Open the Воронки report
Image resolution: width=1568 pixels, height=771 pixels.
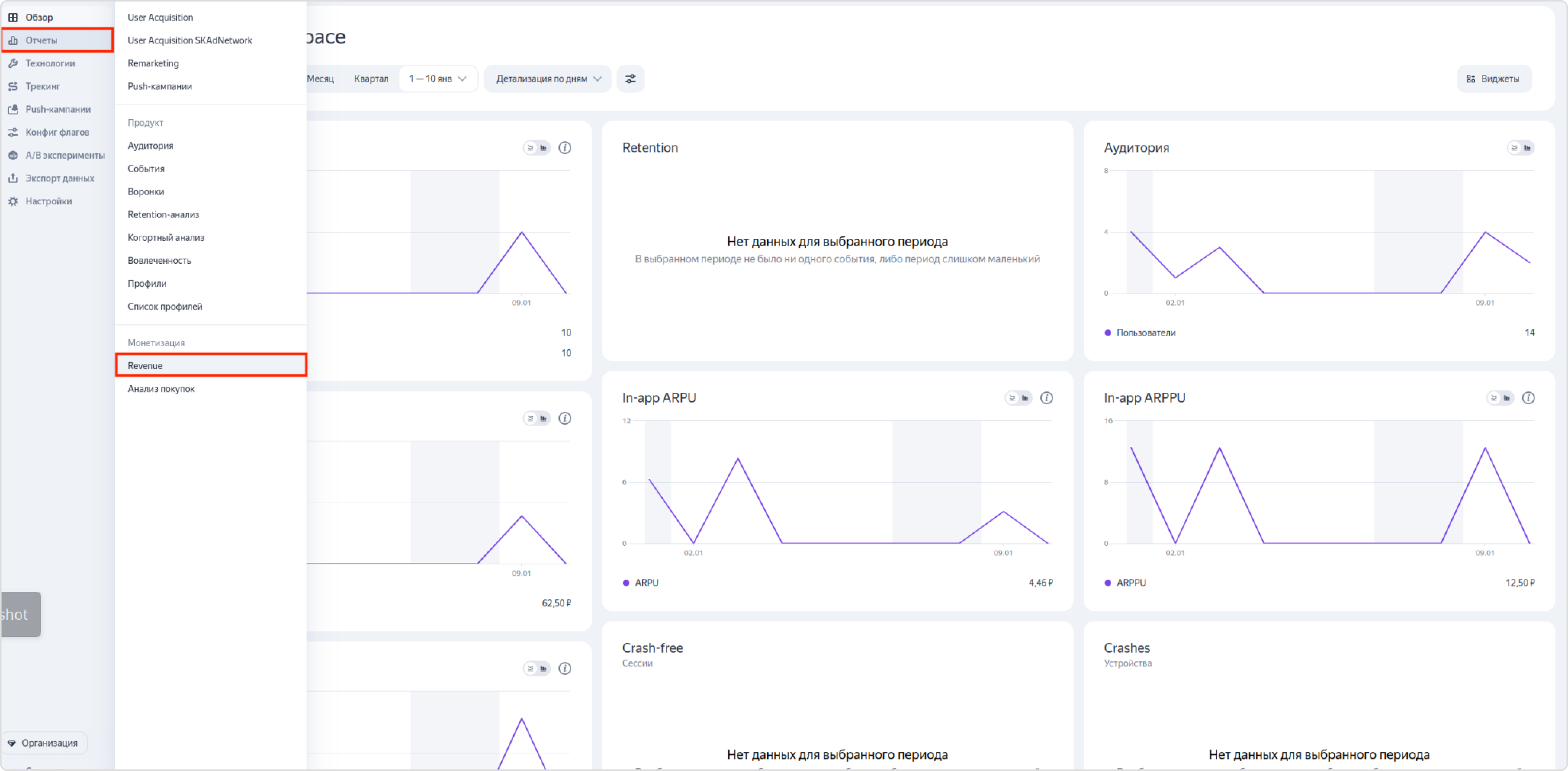[x=146, y=192]
